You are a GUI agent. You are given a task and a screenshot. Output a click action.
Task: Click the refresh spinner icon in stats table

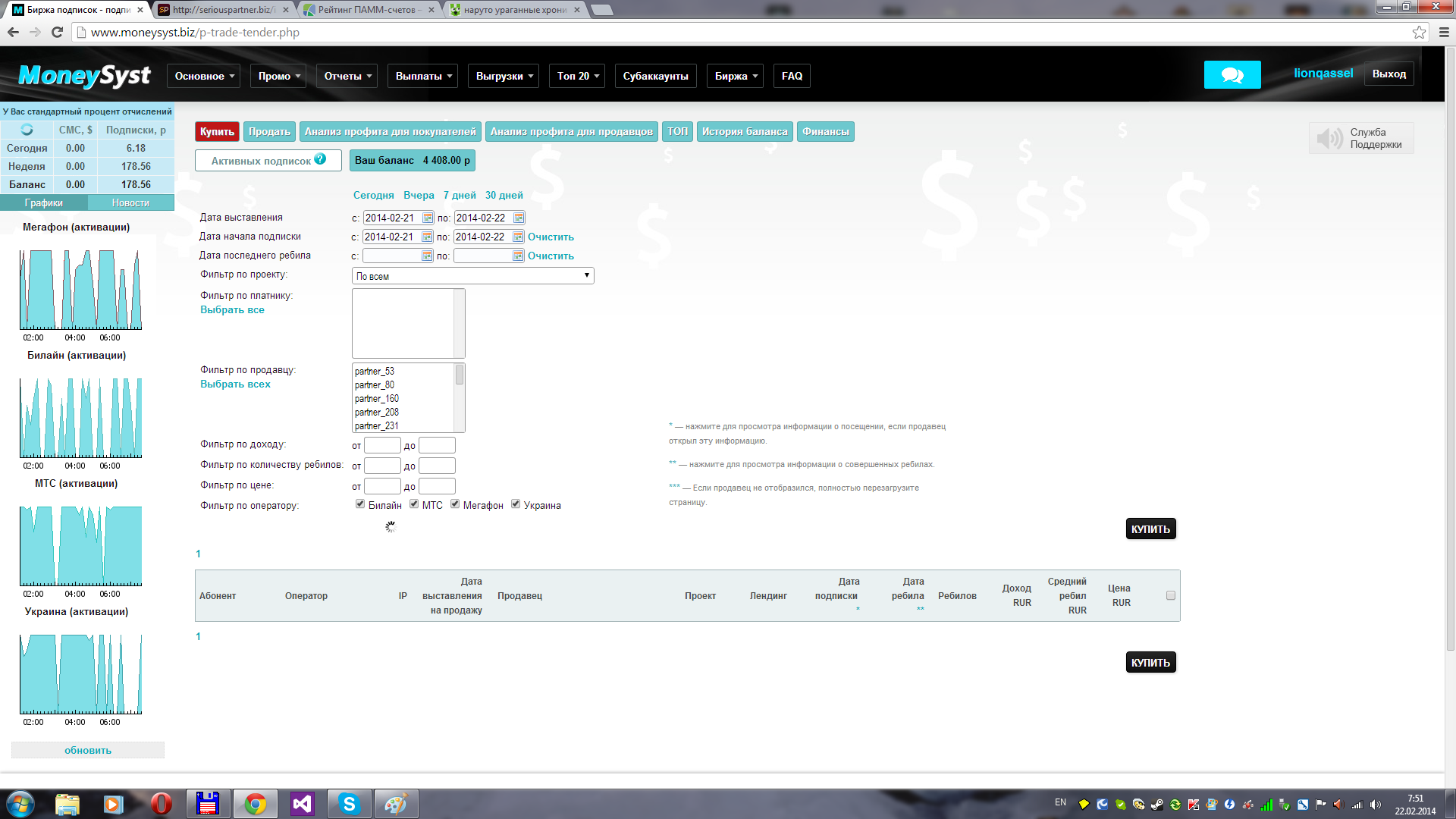[27, 130]
